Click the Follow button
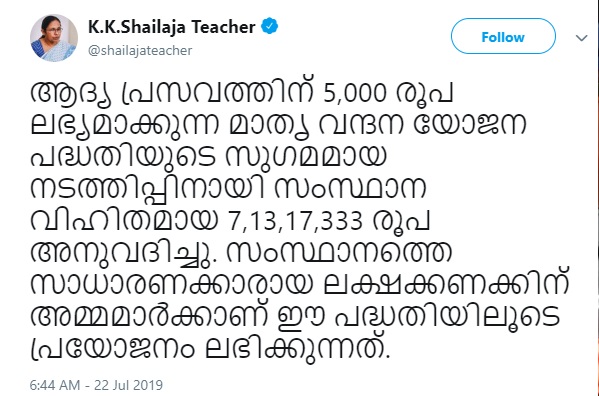This screenshot has height=396, width=599. point(503,36)
